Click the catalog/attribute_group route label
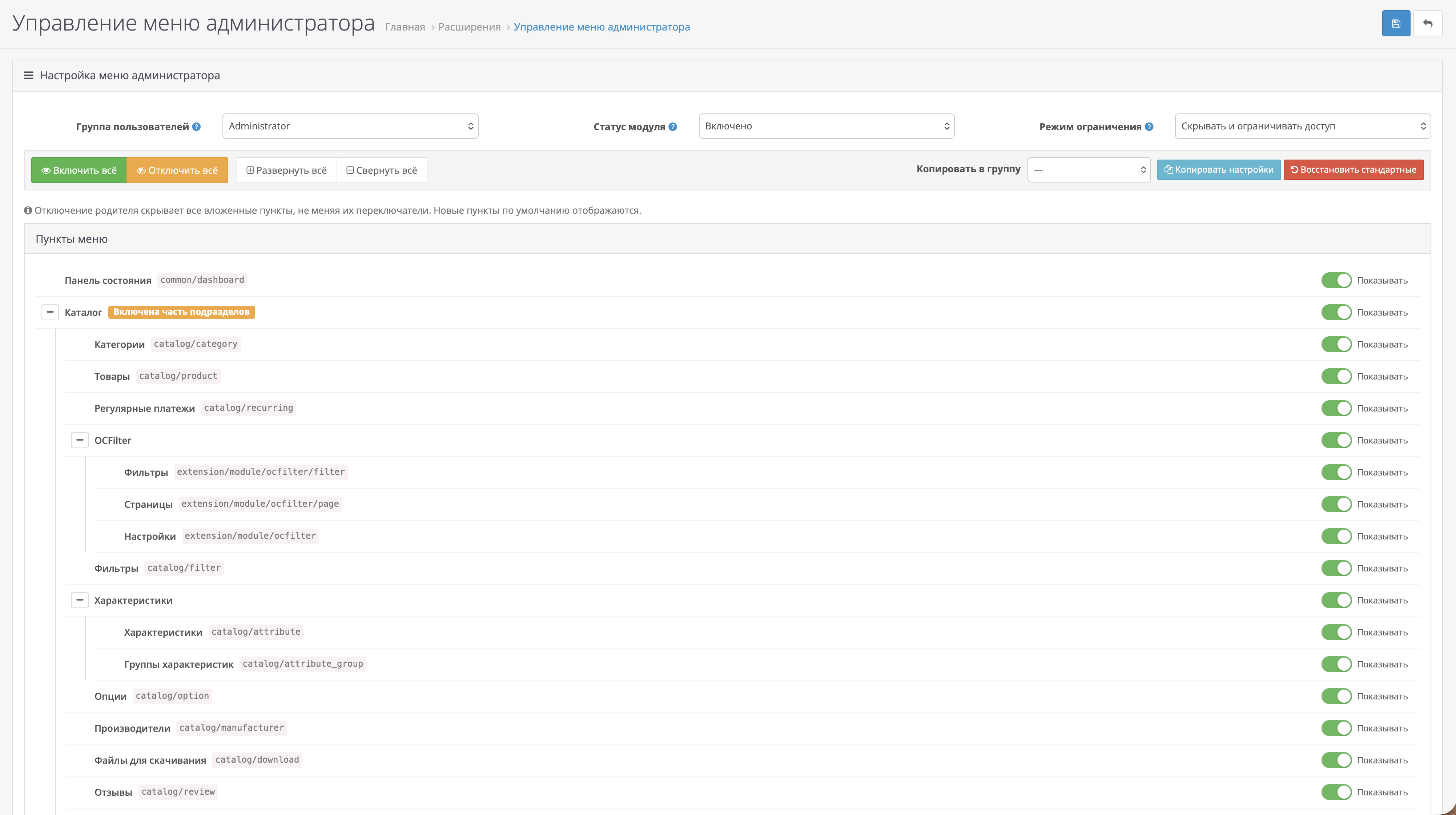 click(303, 663)
